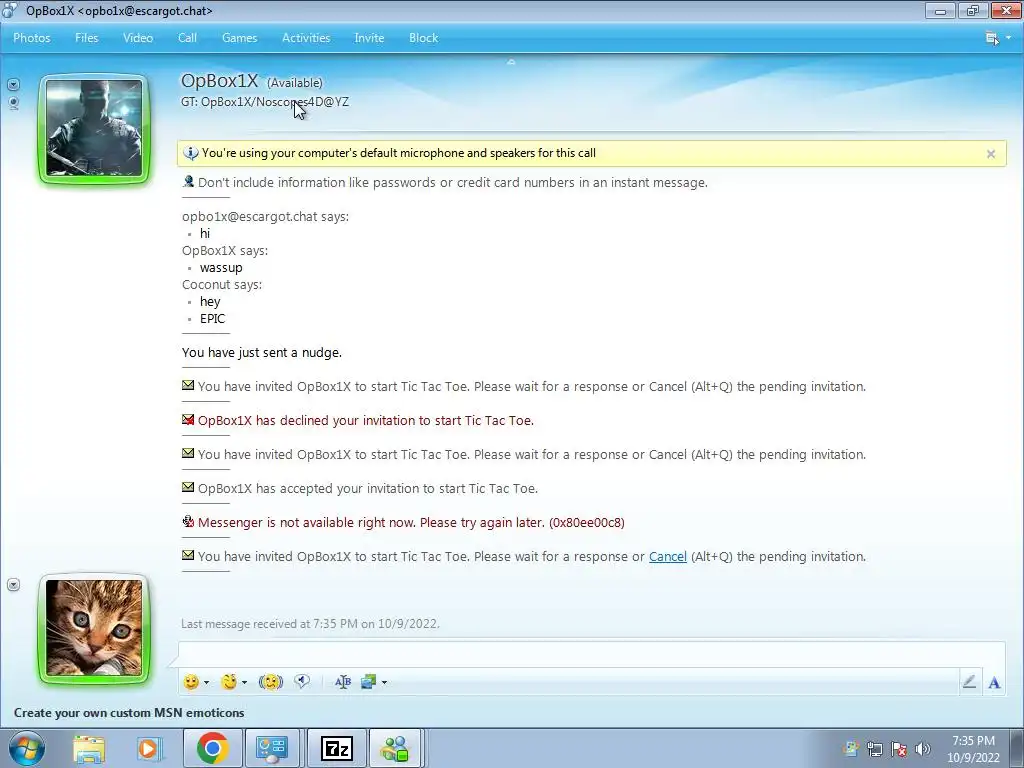Click the OpBox1X contact name heading
1024x768 pixels.
(219, 80)
